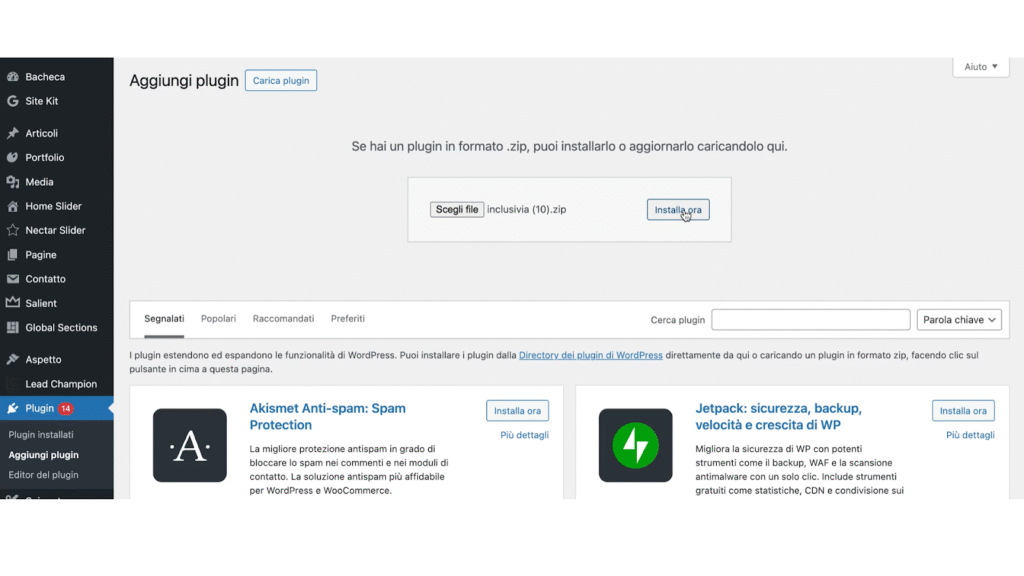This screenshot has width=1024, height=576.
Task: Select Plugin installati in the submenu
Action: (41, 435)
